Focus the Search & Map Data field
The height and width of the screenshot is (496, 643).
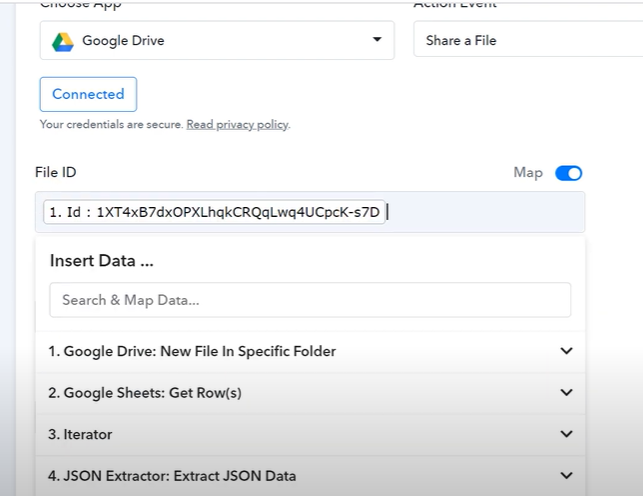click(x=310, y=300)
